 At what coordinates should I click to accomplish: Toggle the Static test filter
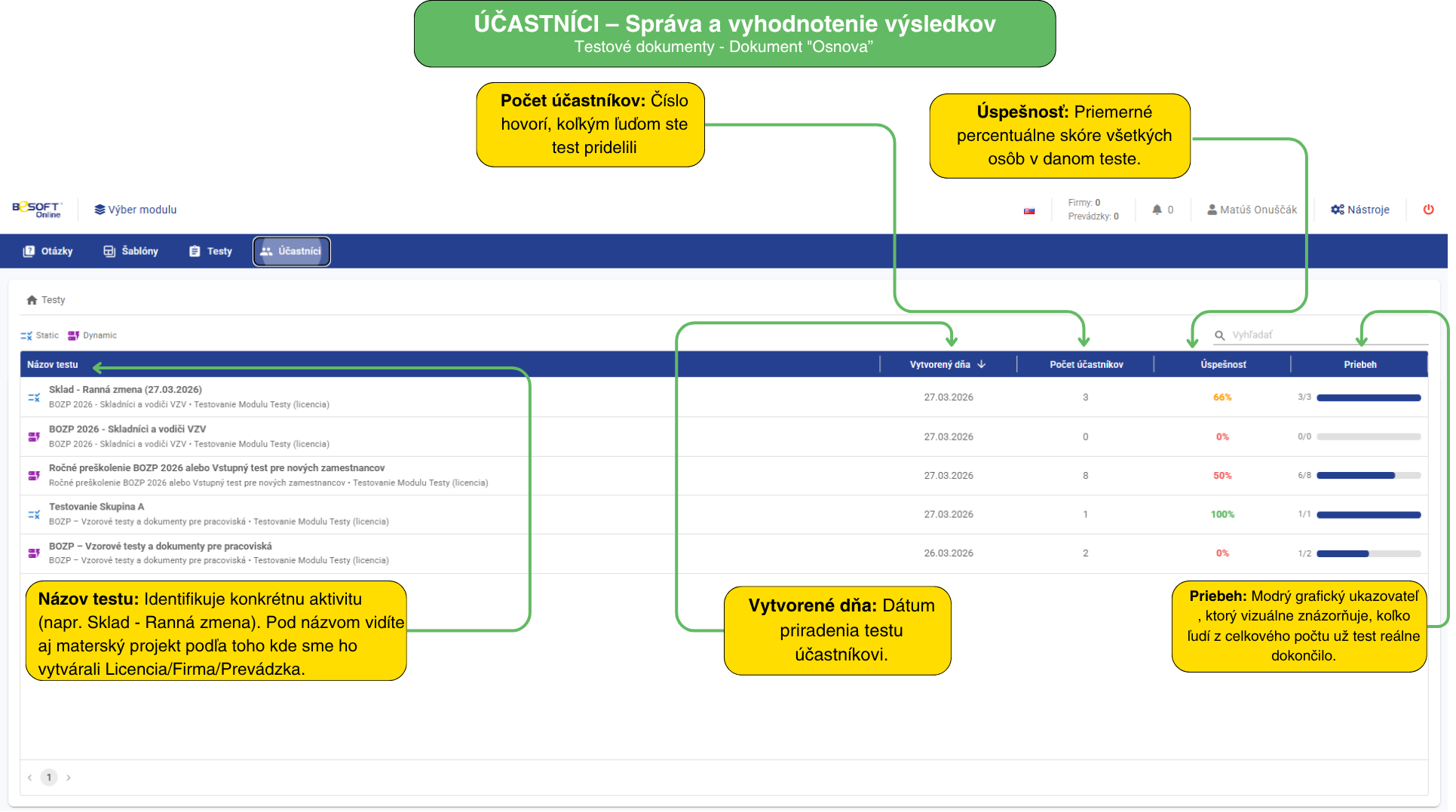point(40,336)
